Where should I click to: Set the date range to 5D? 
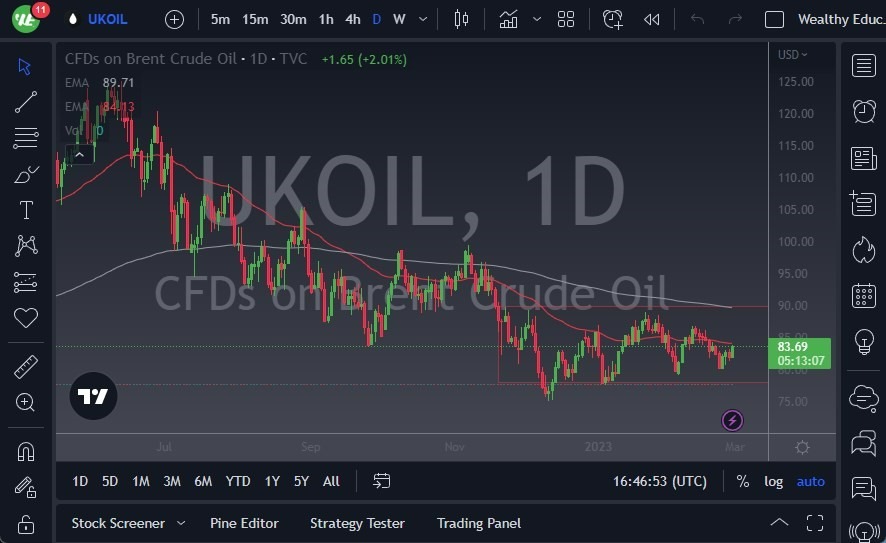[x=110, y=481]
